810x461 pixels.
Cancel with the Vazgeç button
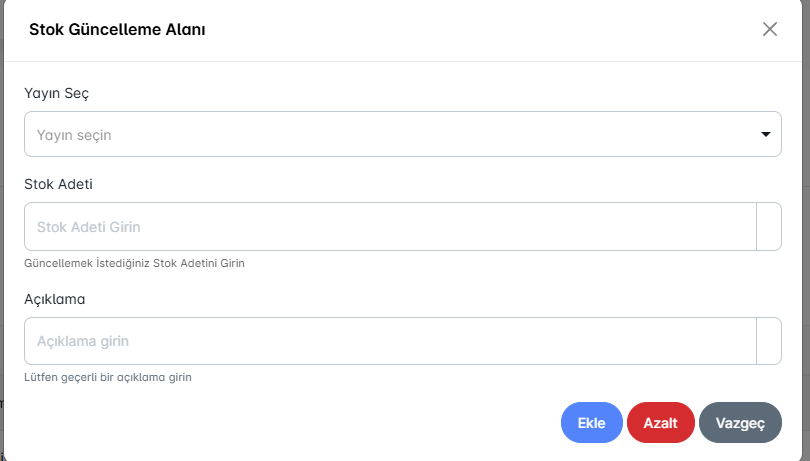740,423
